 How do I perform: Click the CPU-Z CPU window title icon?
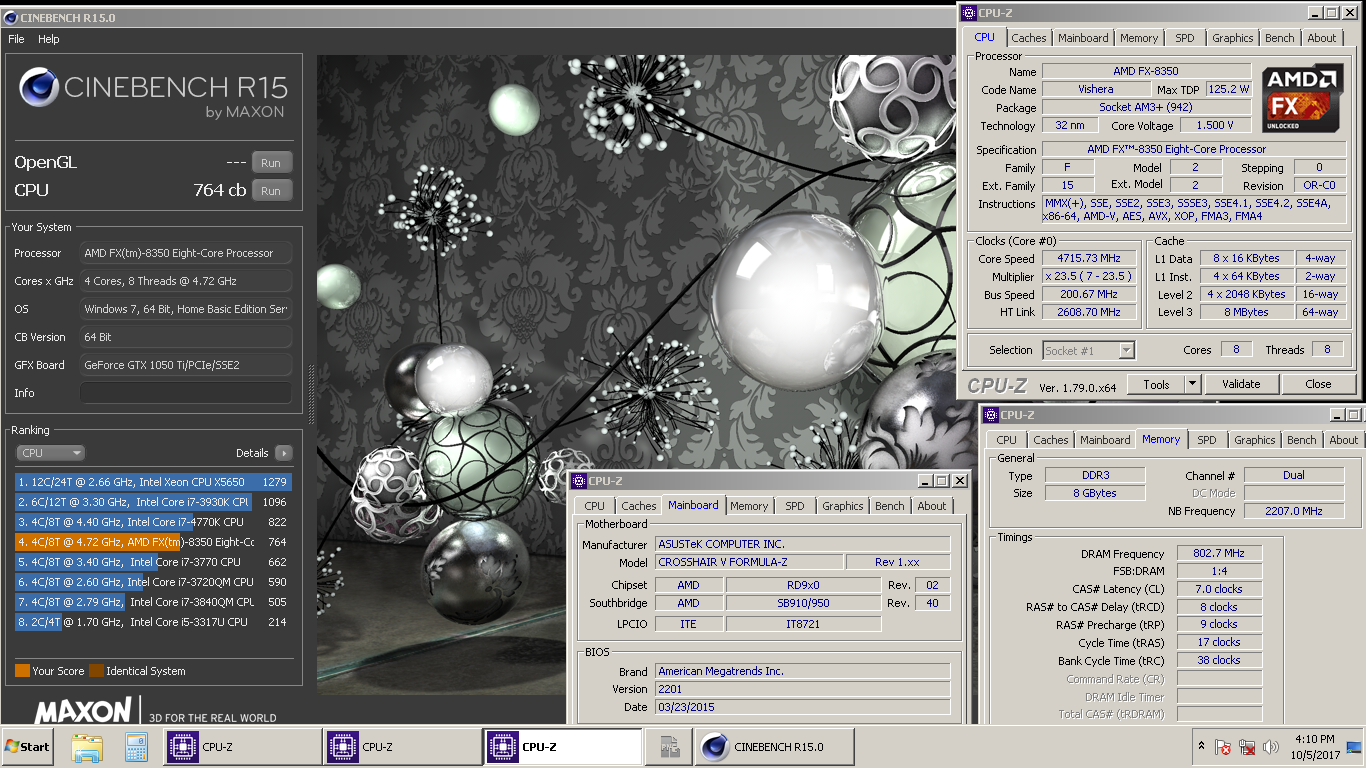pyautogui.click(x=968, y=13)
